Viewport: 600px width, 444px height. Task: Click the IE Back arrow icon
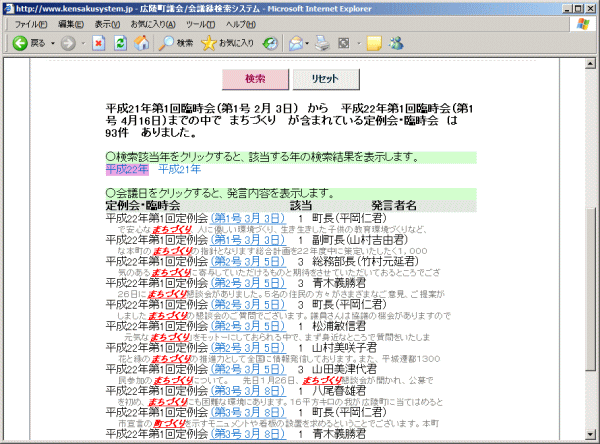click(20, 43)
